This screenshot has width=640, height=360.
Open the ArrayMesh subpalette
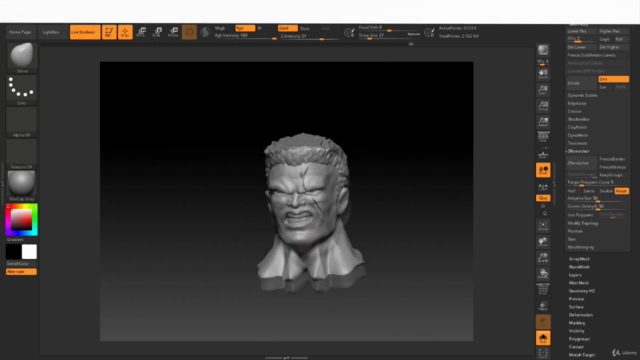point(580,259)
